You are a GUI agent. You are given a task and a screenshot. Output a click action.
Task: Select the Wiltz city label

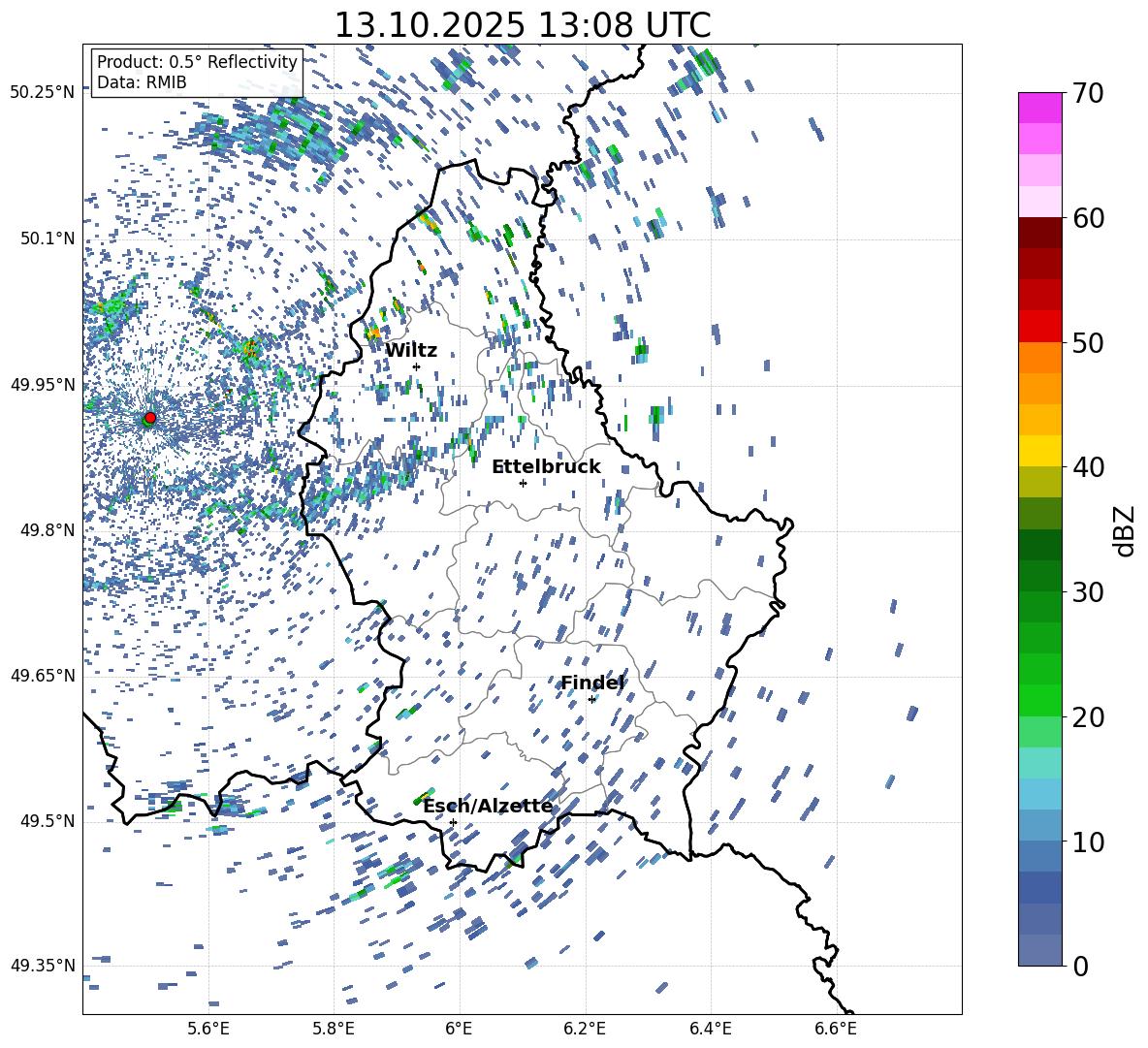click(x=411, y=350)
